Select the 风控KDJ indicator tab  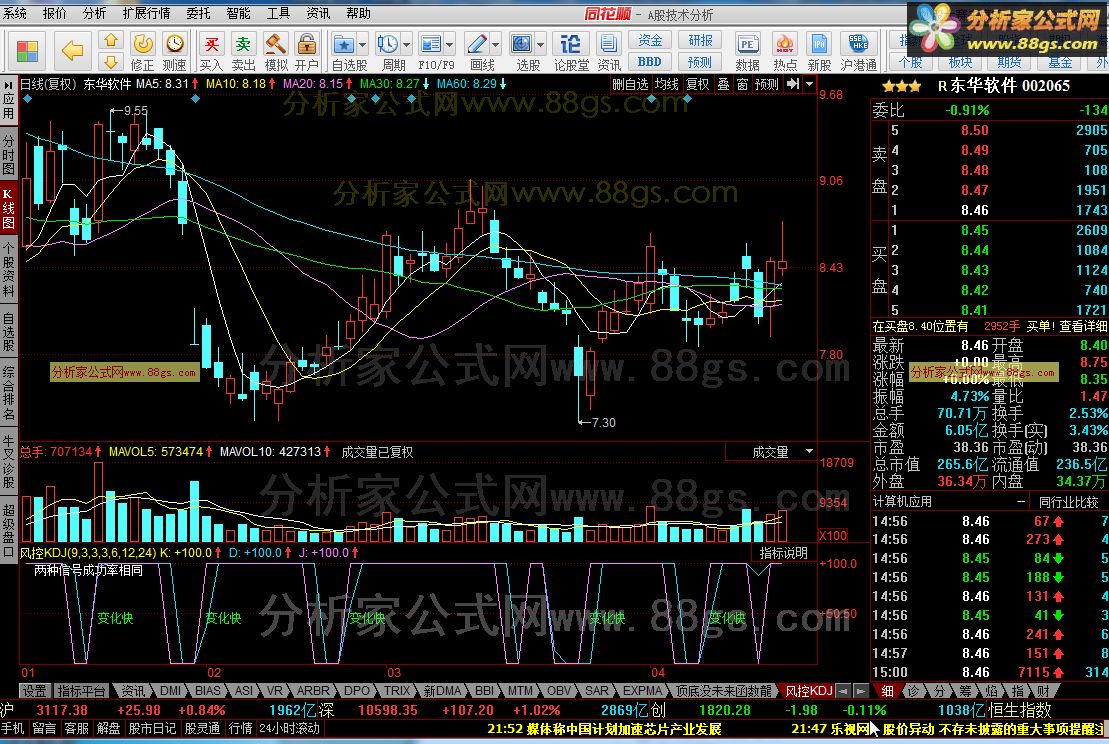coord(808,691)
